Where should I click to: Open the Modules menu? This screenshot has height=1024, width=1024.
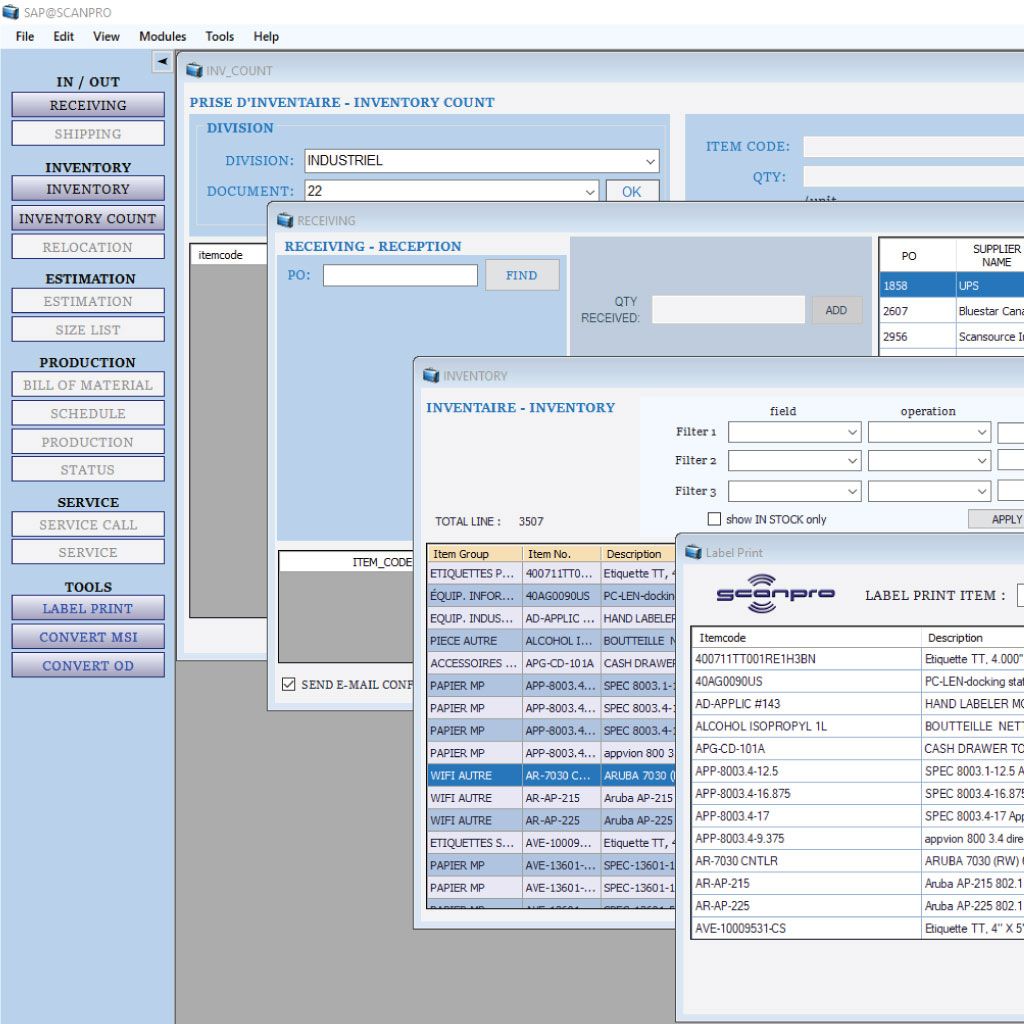(162, 36)
